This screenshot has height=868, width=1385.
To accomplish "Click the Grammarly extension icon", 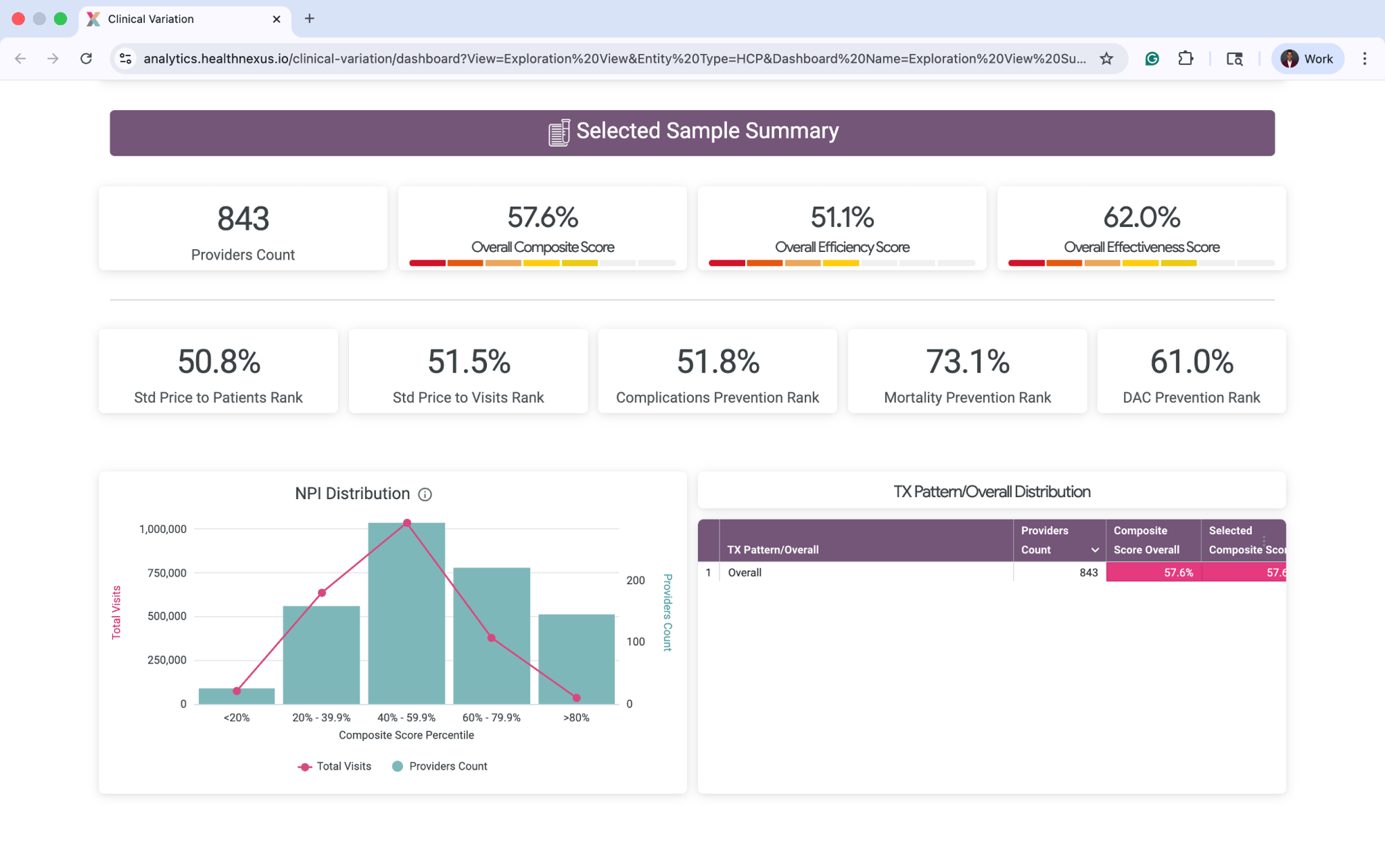I will click(x=1152, y=59).
